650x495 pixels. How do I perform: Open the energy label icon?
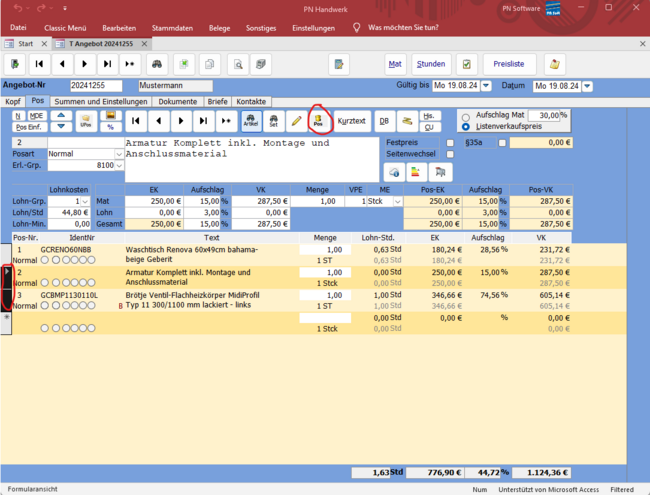pos(415,172)
